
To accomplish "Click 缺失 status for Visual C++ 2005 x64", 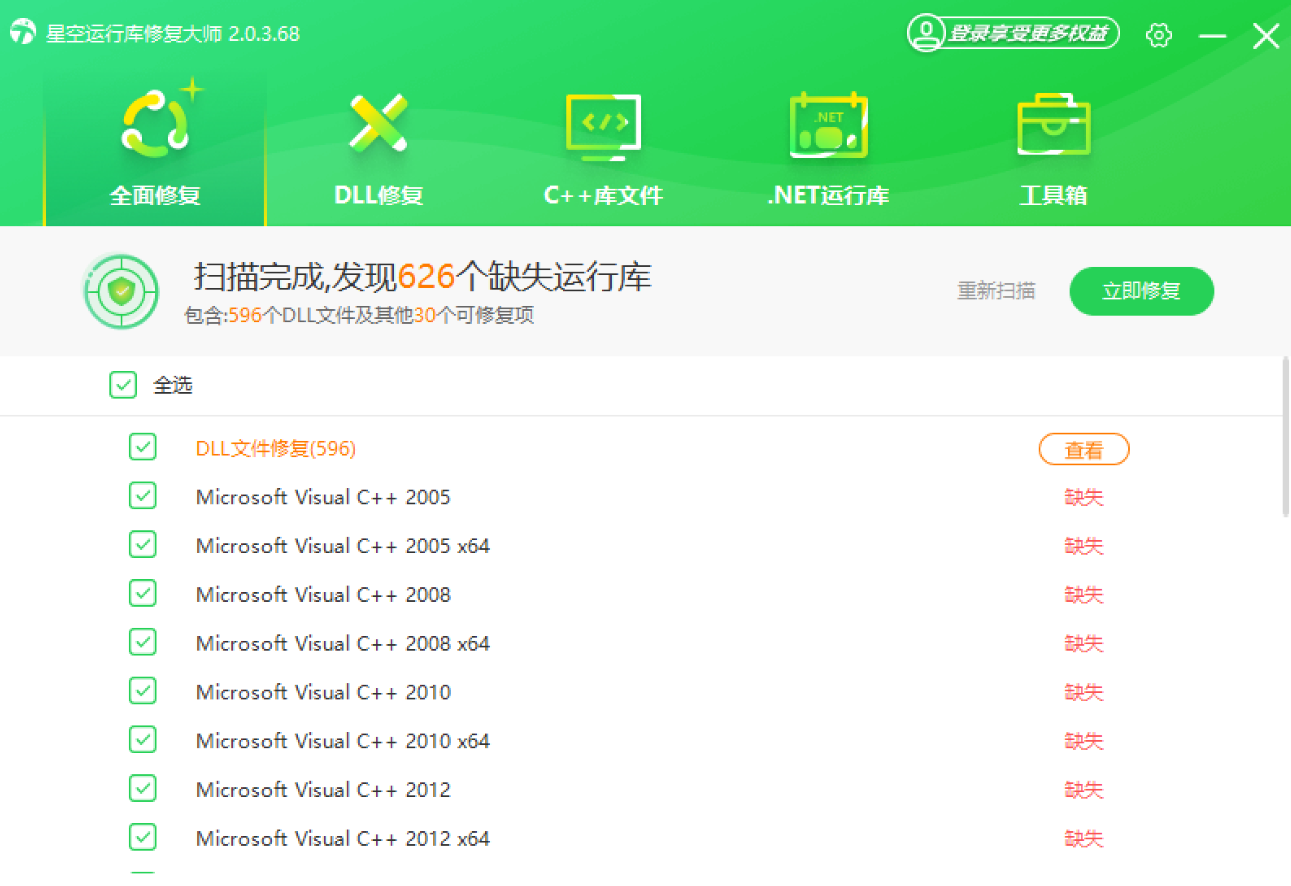I will click(x=1084, y=546).
